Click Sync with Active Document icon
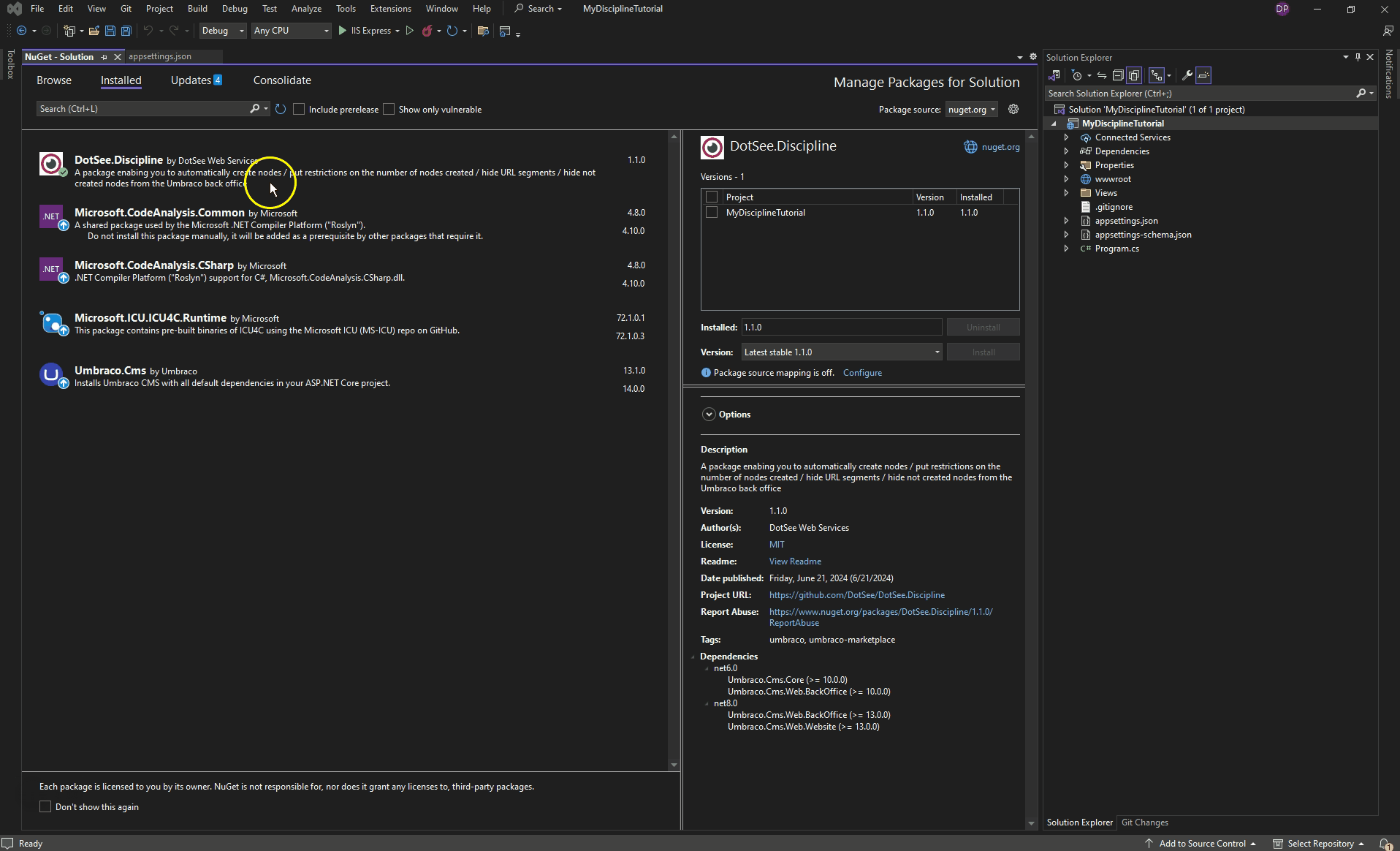The width and height of the screenshot is (1400, 851). [x=1102, y=75]
